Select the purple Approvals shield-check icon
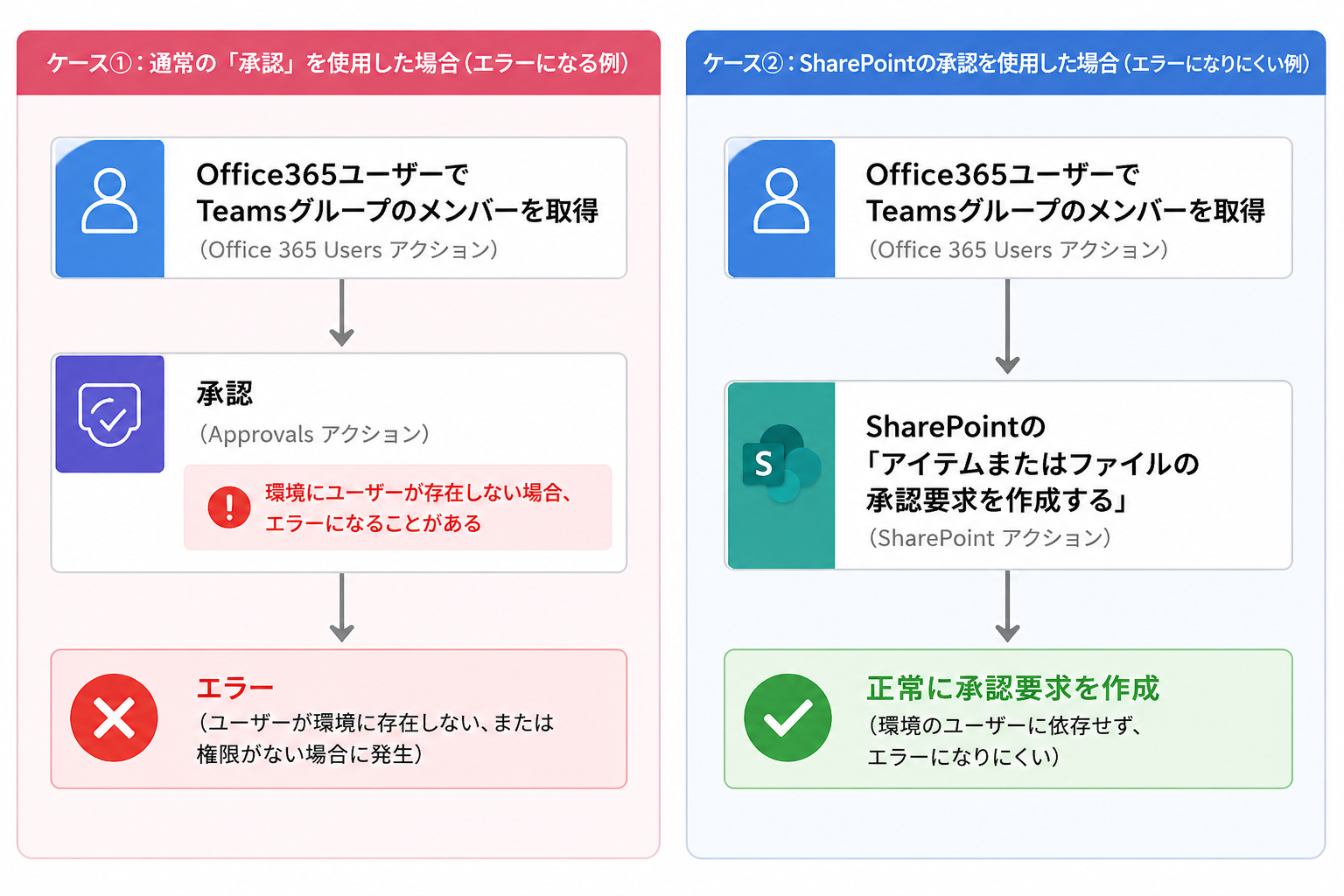The image size is (1344, 896). (x=109, y=414)
